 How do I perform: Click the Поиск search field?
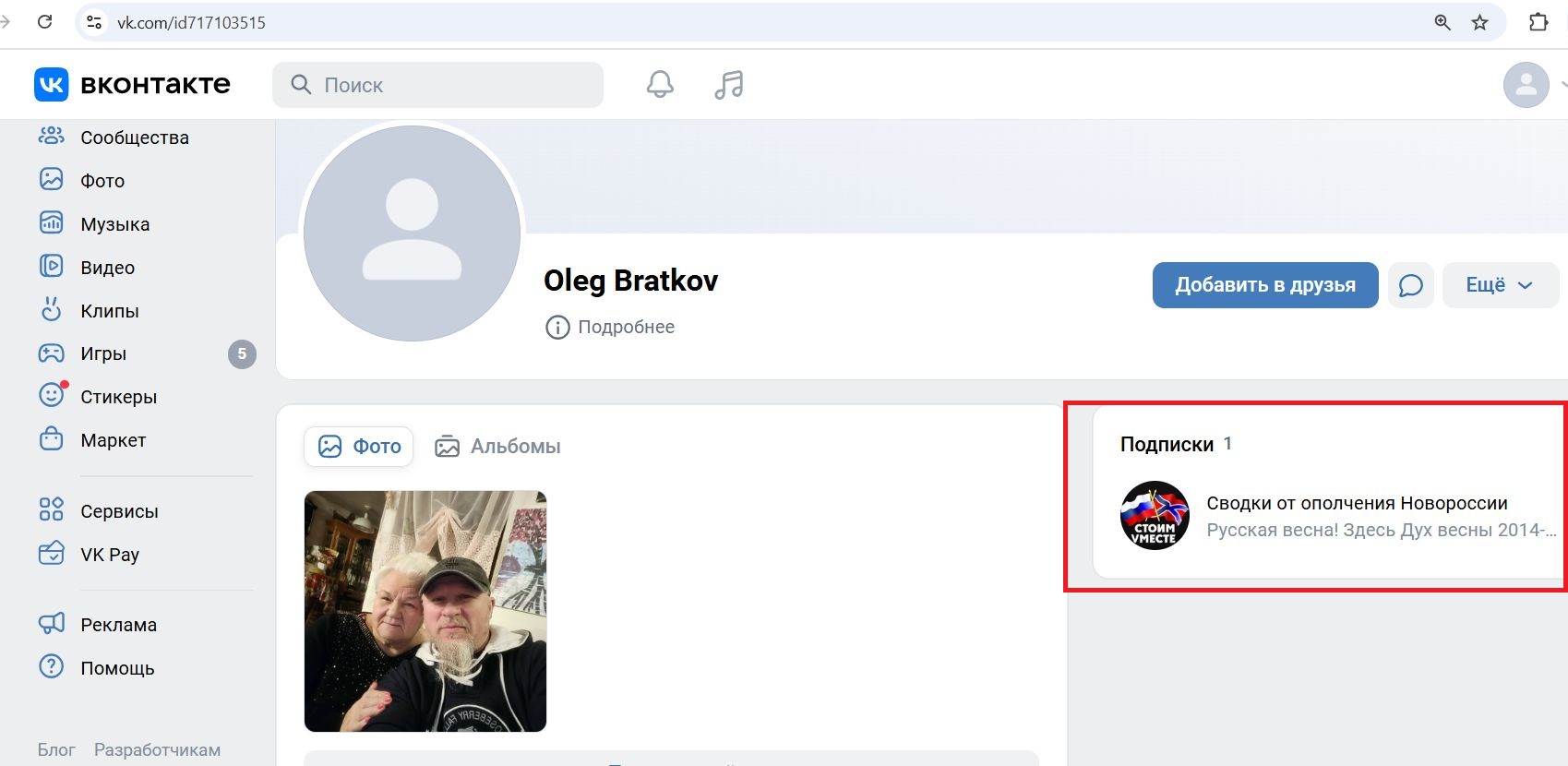coord(437,85)
